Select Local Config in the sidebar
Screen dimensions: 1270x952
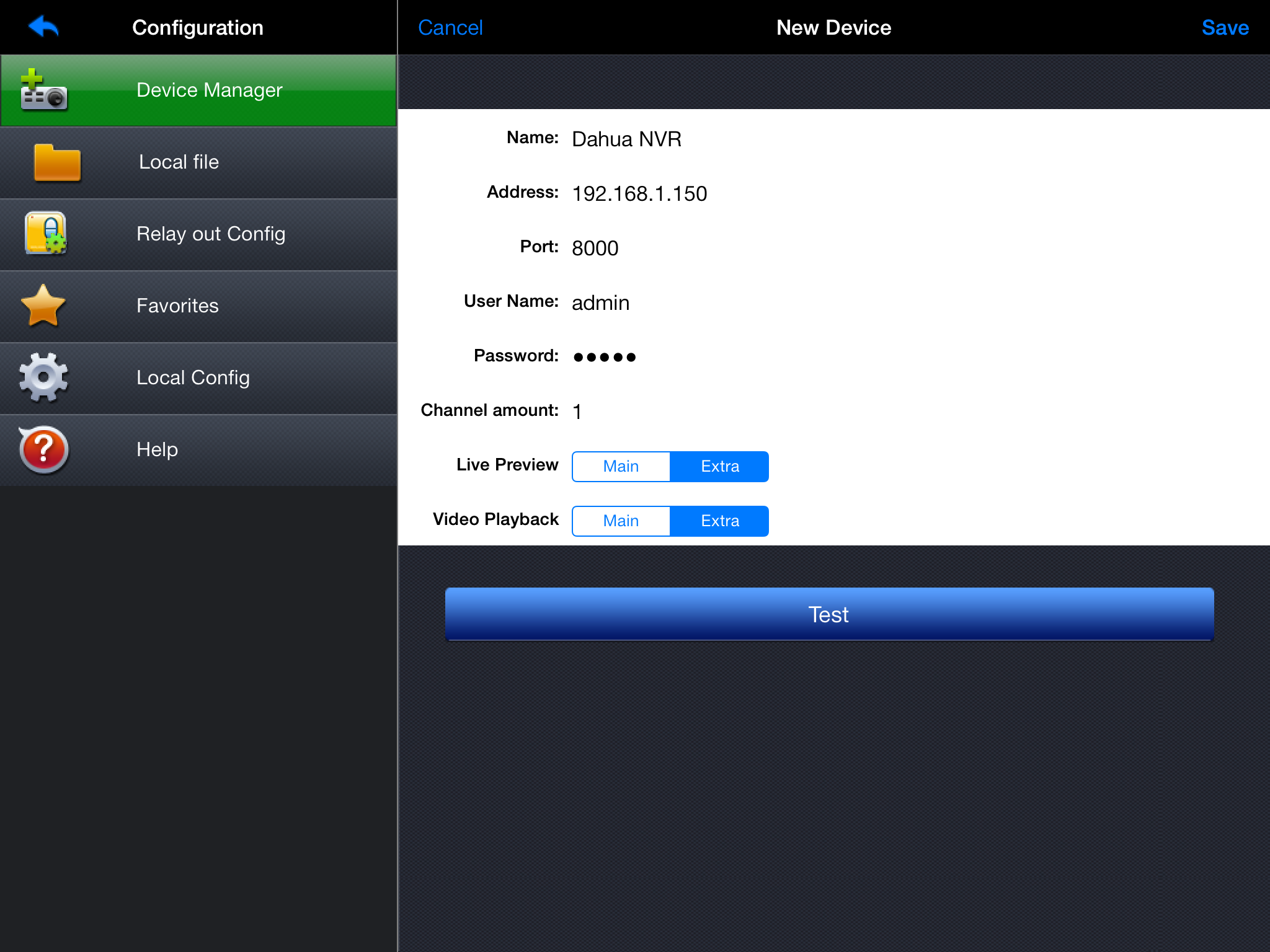tap(193, 378)
